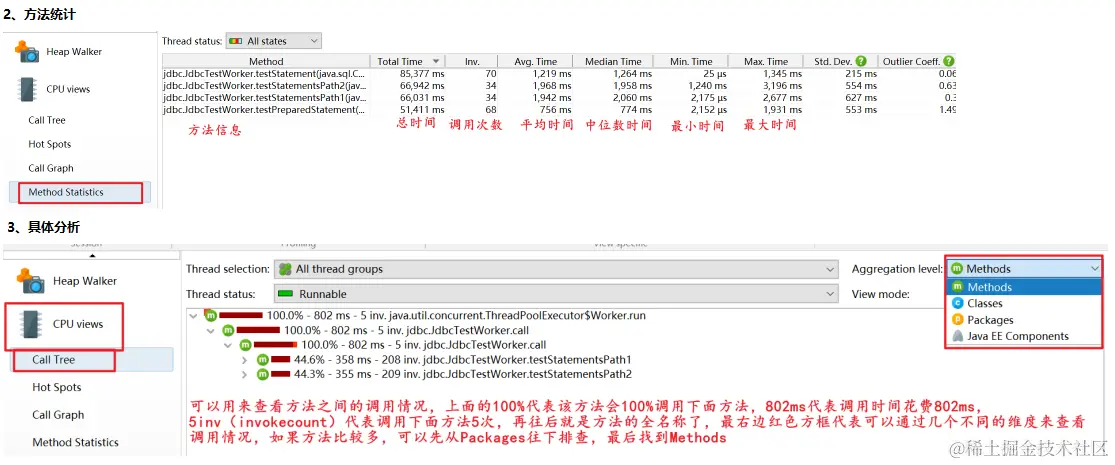1115x465 pixels.
Task: Open Method Statistics in Call Tree screenshot sidebar
Action: point(75,442)
